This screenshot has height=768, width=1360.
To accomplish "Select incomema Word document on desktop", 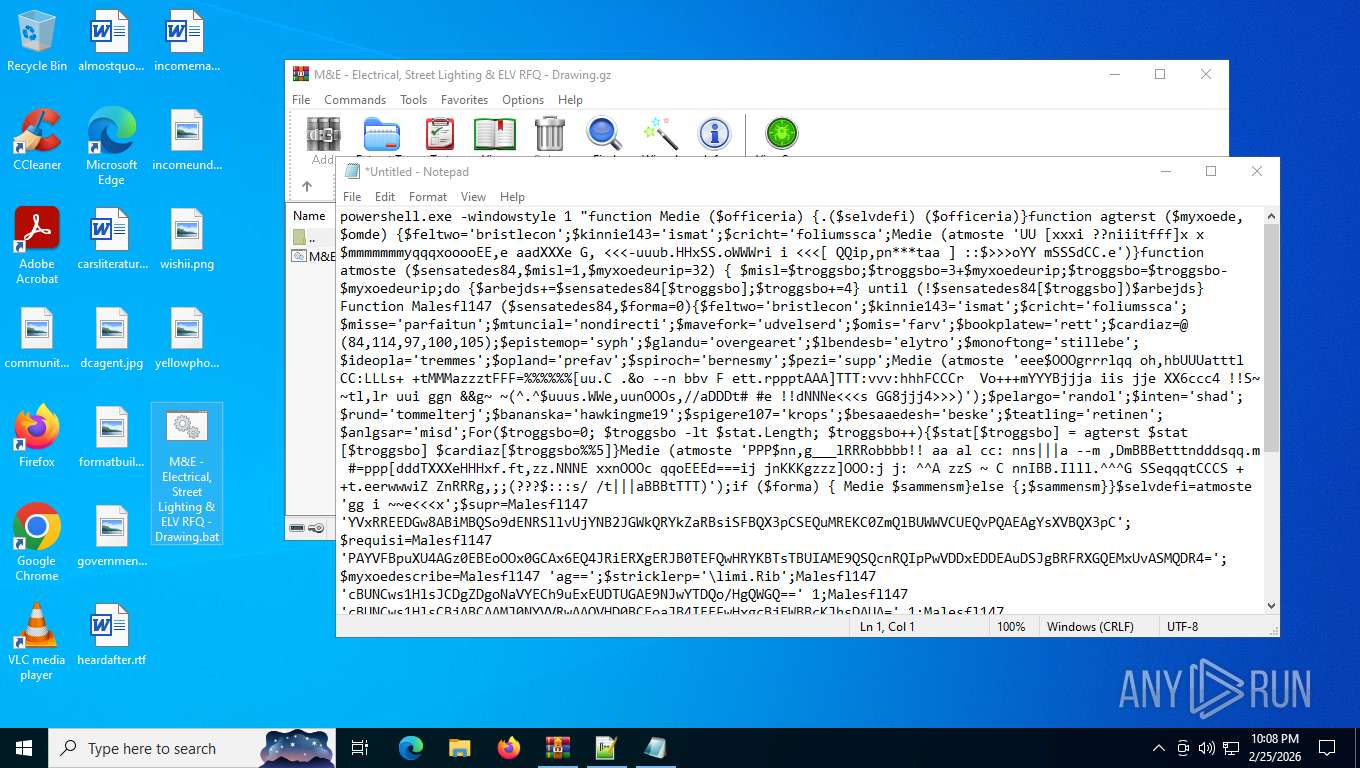I will coord(187,41).
